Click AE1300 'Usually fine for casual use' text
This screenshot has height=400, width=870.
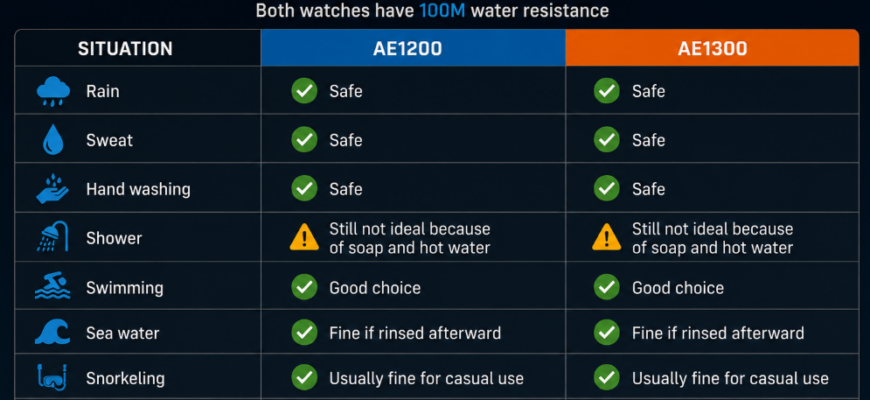pos(730,378)
